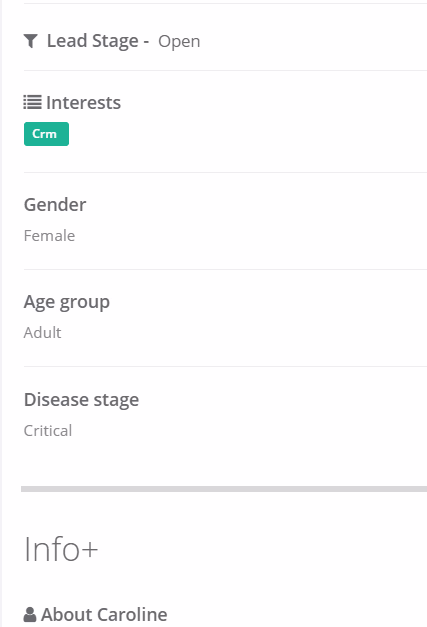Click the Age group heading
This screenshot has height=627, width=427.
(67, 302)
